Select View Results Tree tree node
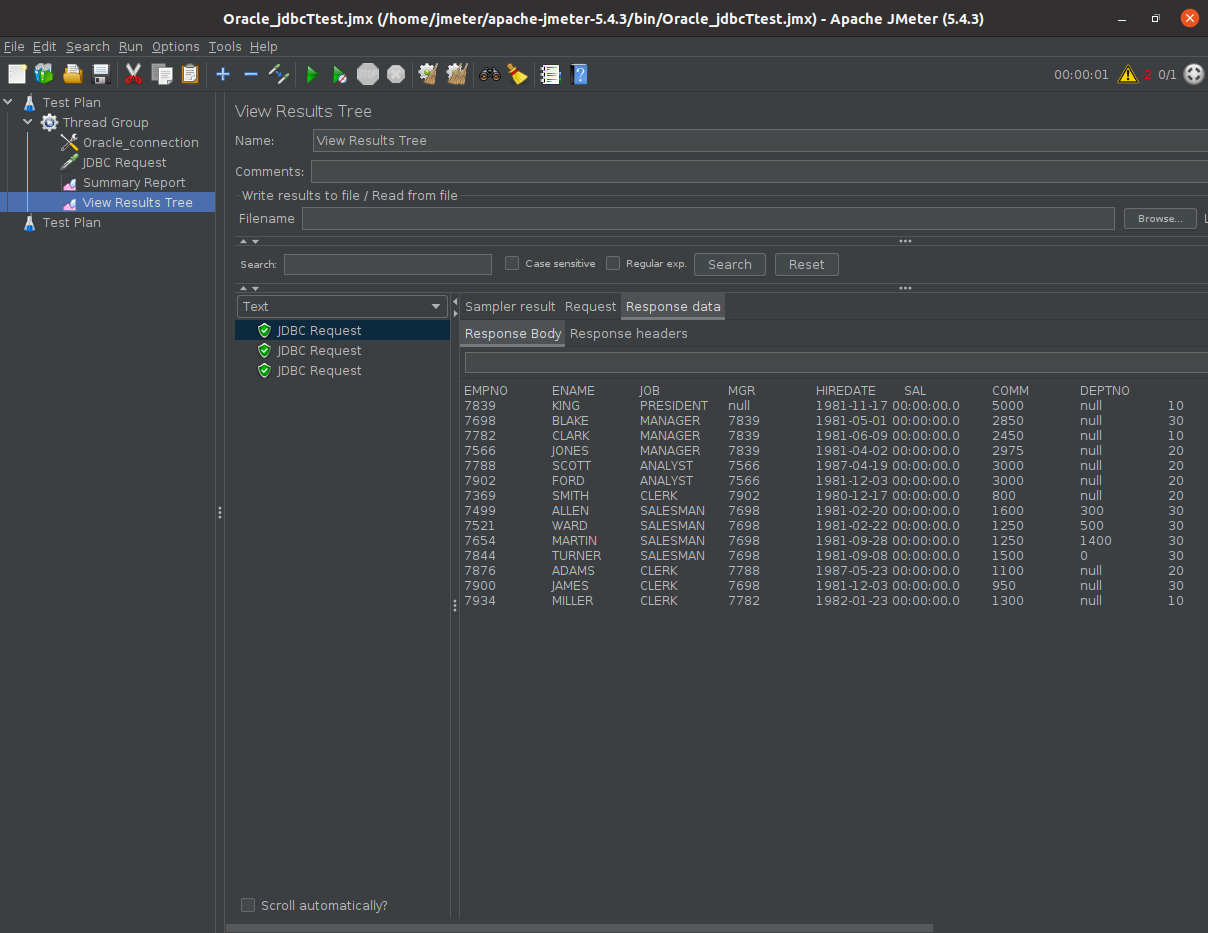The width and height of the screenshot is (1208, 933). pyautogui.click(x=138, y=202)
